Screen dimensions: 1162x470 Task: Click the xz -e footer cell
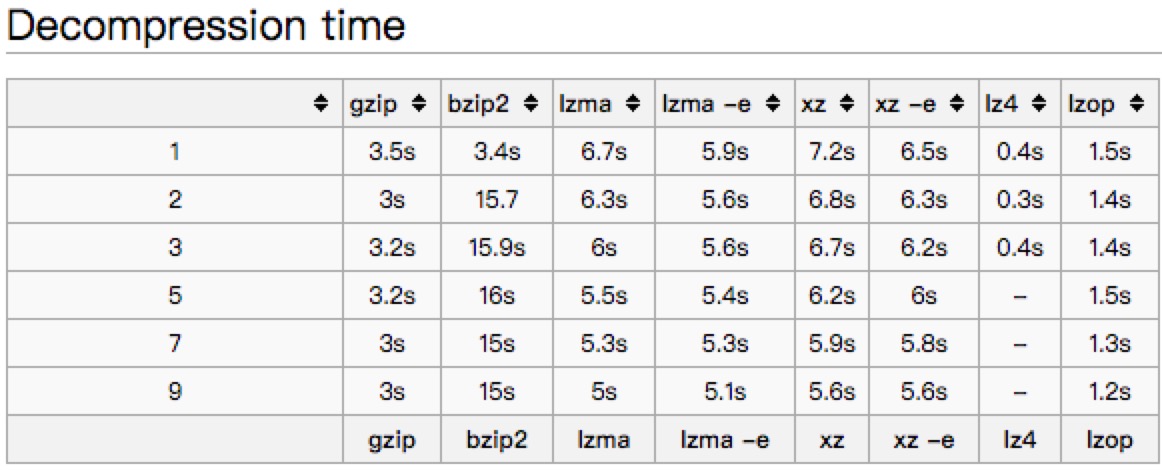point(922,440)
